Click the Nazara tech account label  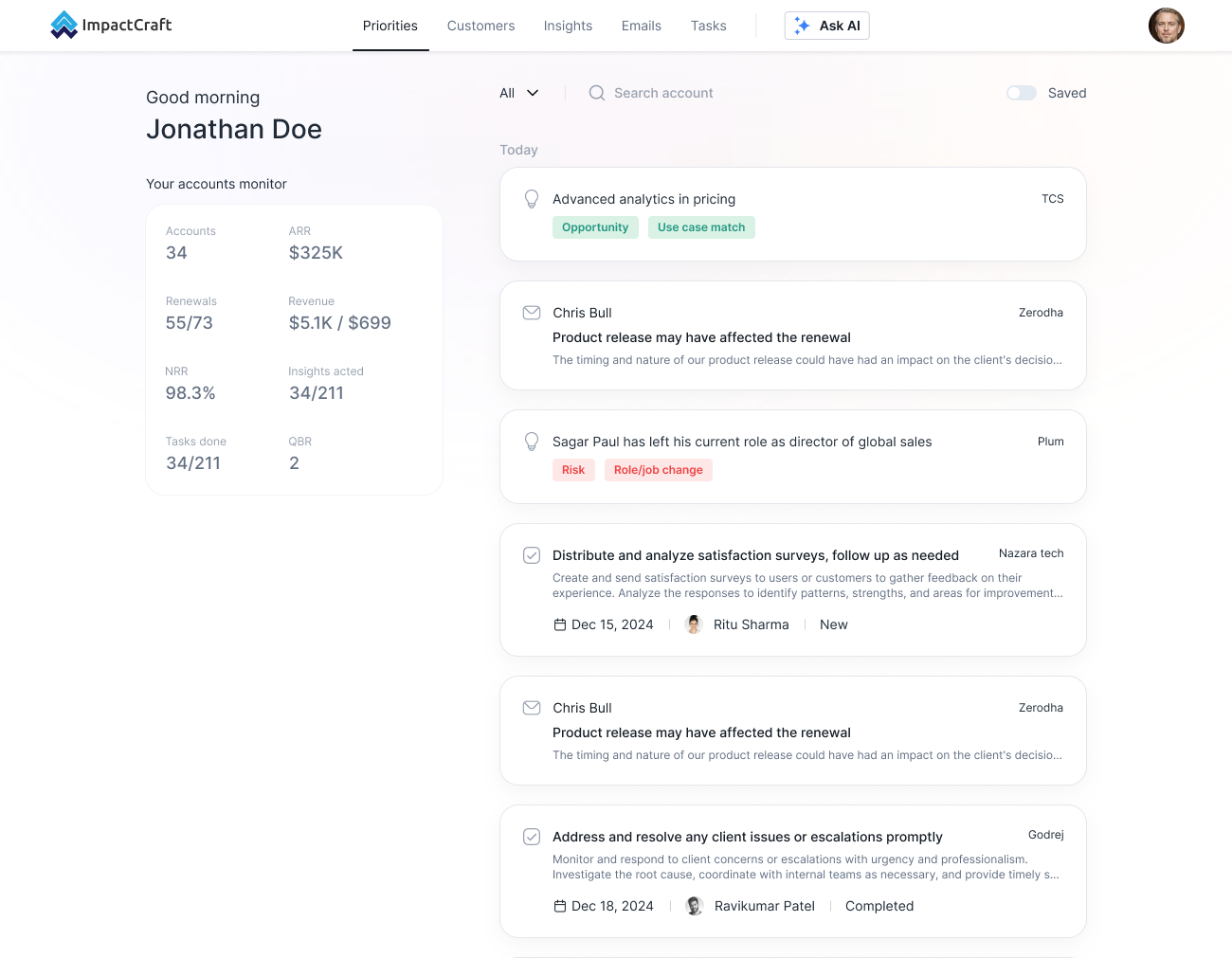pyautogui.click(x=1031, y=553)
